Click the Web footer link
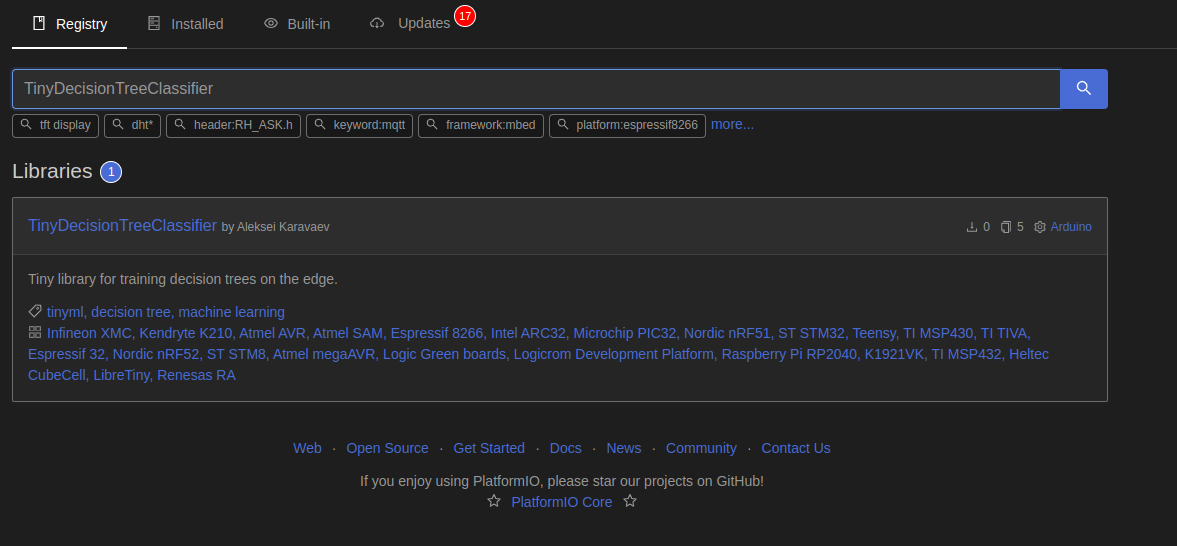This screenshot has height=546, width=1177. click(x=307, y=448)
